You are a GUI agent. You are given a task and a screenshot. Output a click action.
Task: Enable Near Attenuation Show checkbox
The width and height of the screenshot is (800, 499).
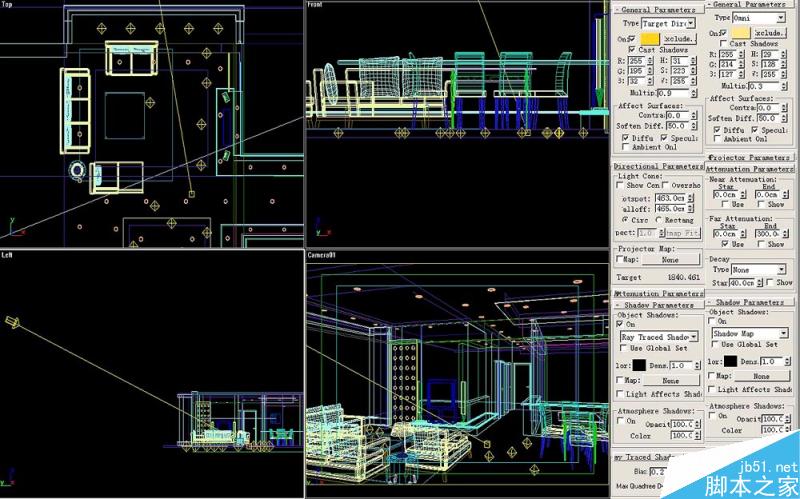click(x=761, y=204)
